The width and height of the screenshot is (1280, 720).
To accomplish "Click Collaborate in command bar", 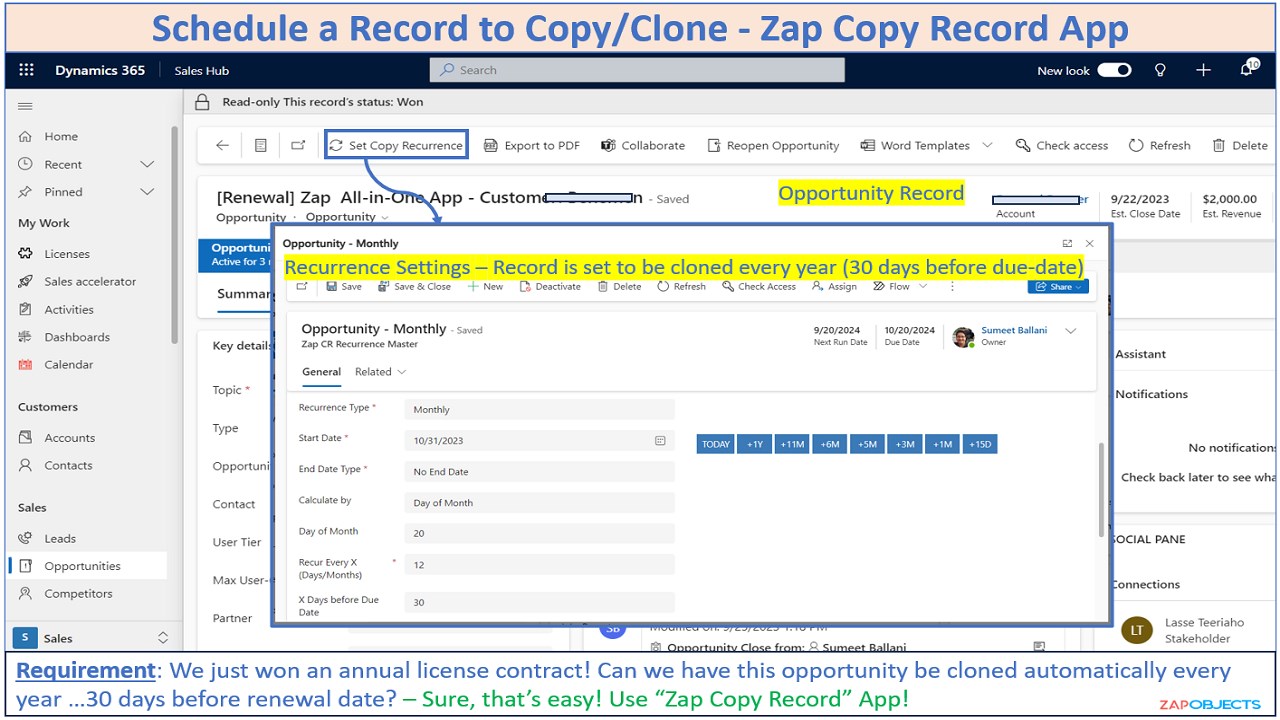I will click(x=643, y=145).
